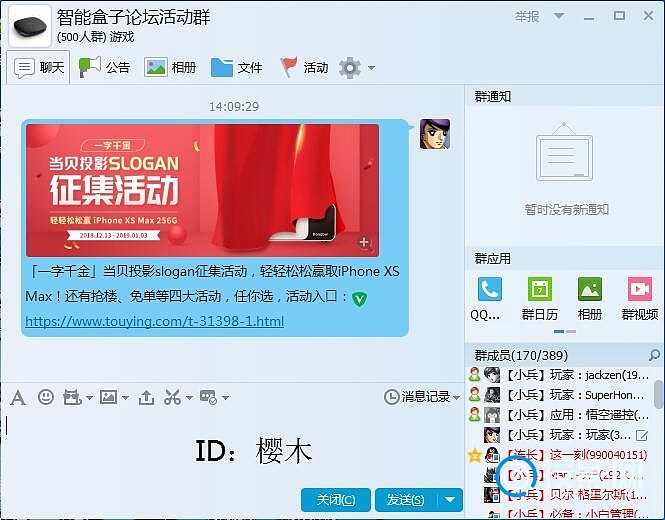Click the group avatar box icon
The width and height of the screenshot is (665, 520).
pyautogui.click(x=30, y=26)
